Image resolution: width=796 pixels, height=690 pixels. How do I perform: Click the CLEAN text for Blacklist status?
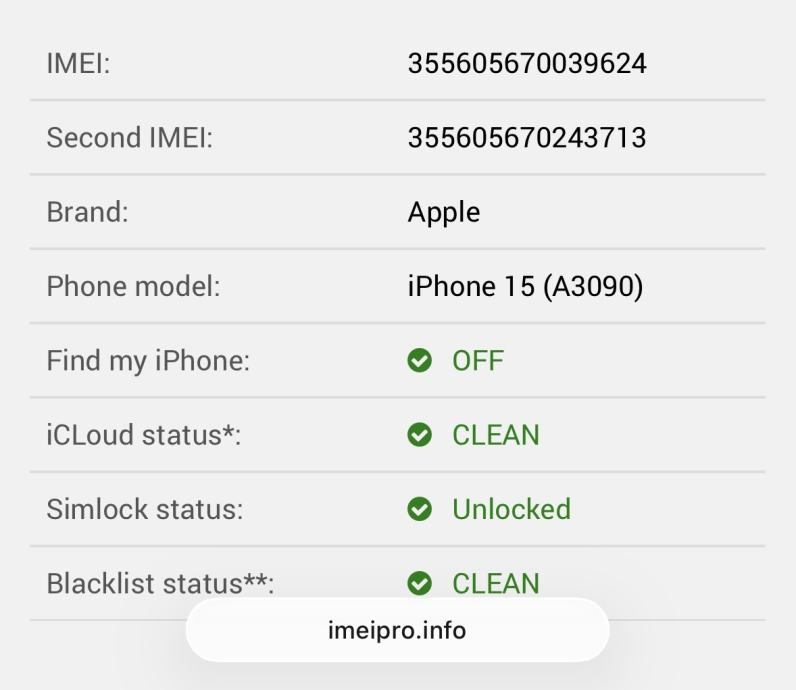(495, 583)
